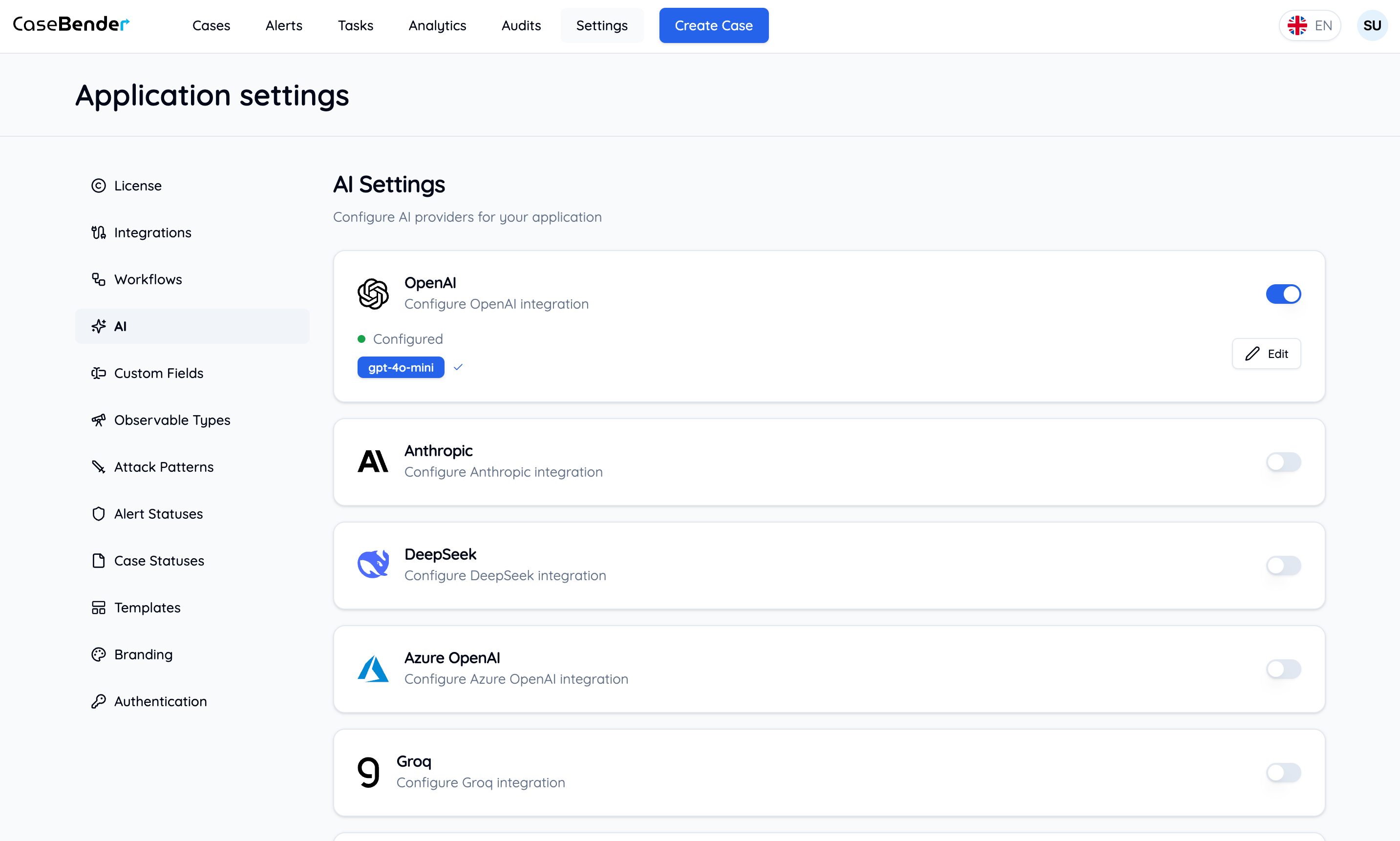Click the Observable Types telescope icon

pyautogui.click(x=99, y=420)
